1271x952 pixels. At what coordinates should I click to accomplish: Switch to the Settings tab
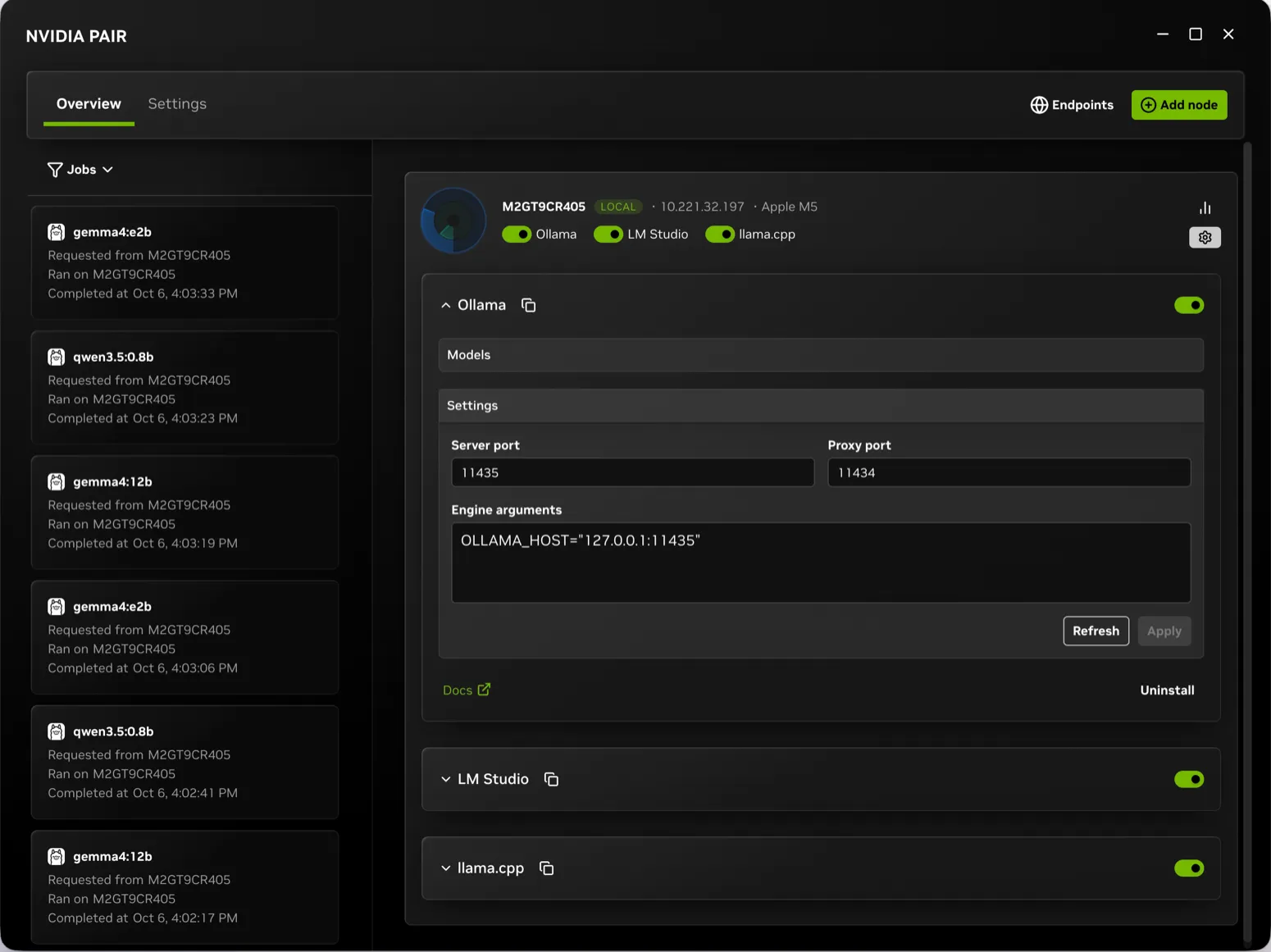click(177, 104)
